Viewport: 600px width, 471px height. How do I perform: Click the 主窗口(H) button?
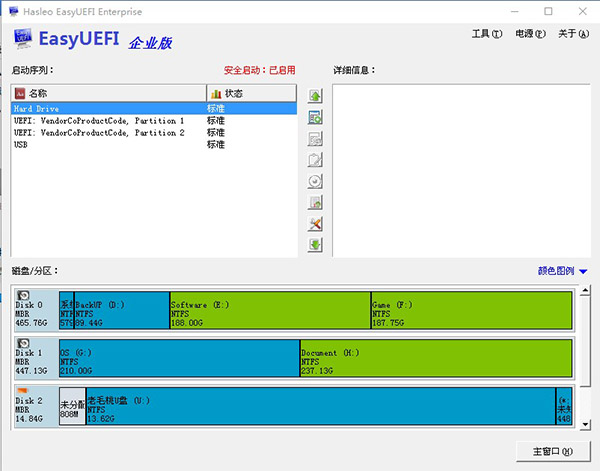[x=553, y=451]
